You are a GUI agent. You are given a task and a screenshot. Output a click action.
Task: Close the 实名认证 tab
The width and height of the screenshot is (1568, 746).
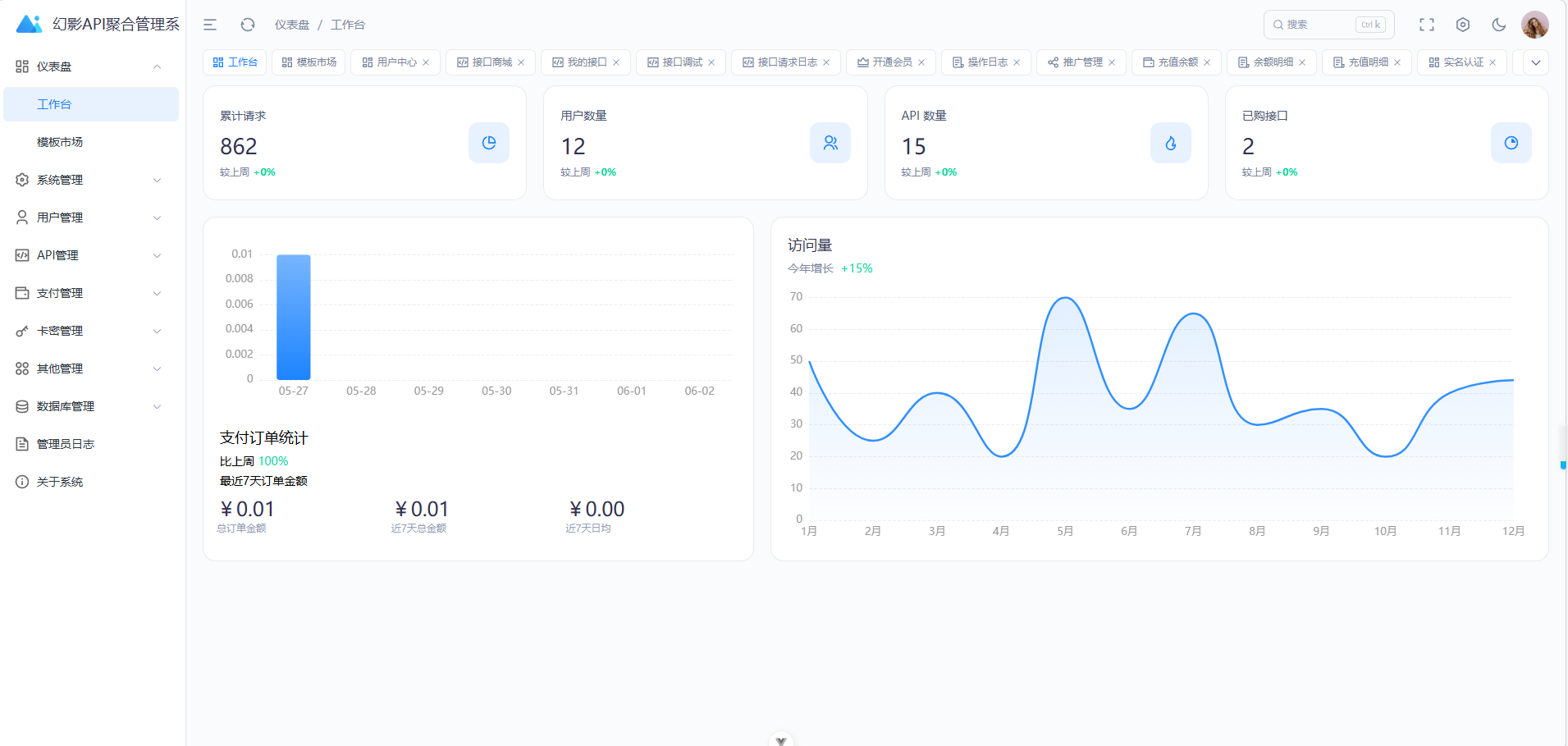(1493, 62)
